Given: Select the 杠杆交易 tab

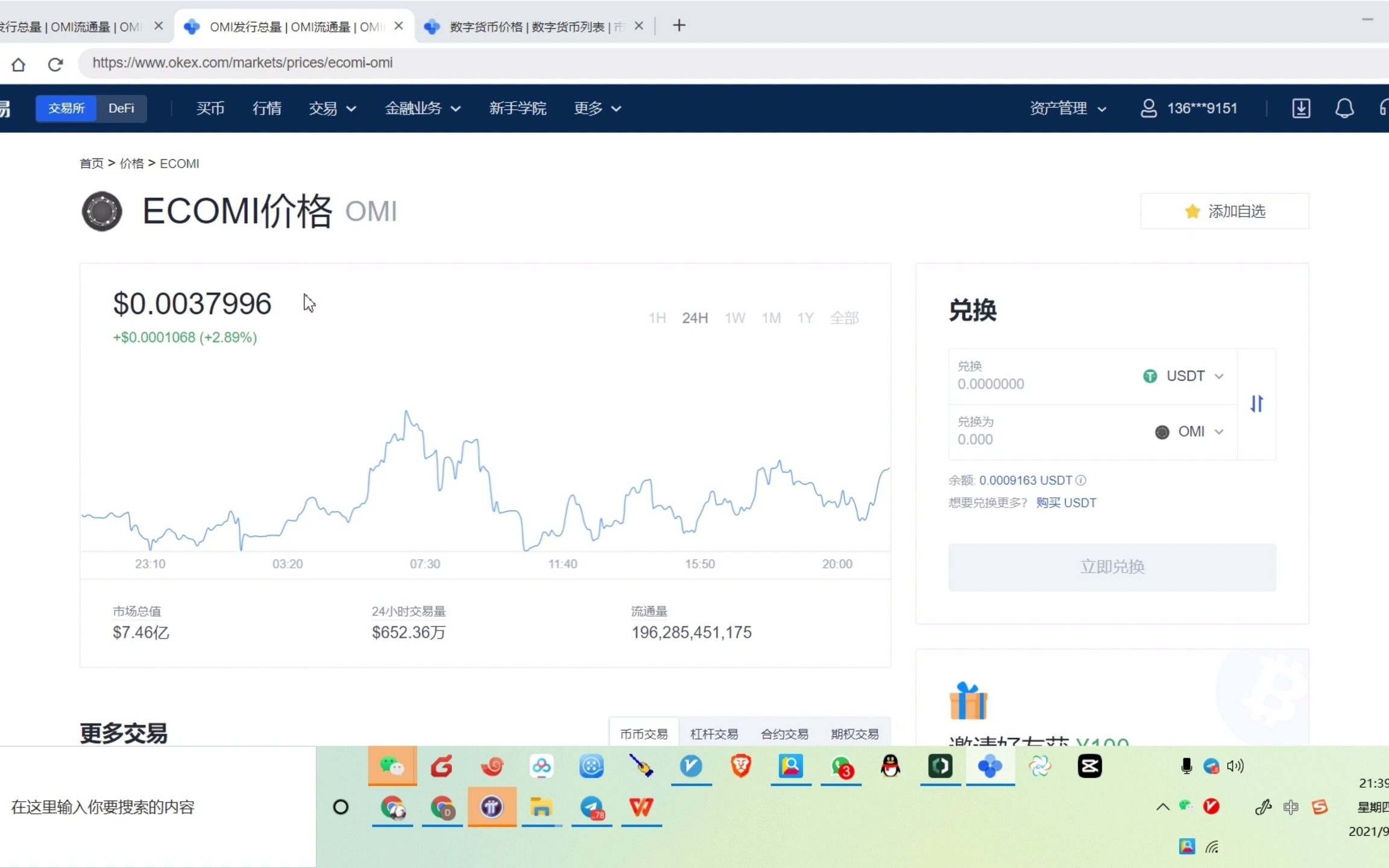Looking at the screenshot, I should coord(714,734).
